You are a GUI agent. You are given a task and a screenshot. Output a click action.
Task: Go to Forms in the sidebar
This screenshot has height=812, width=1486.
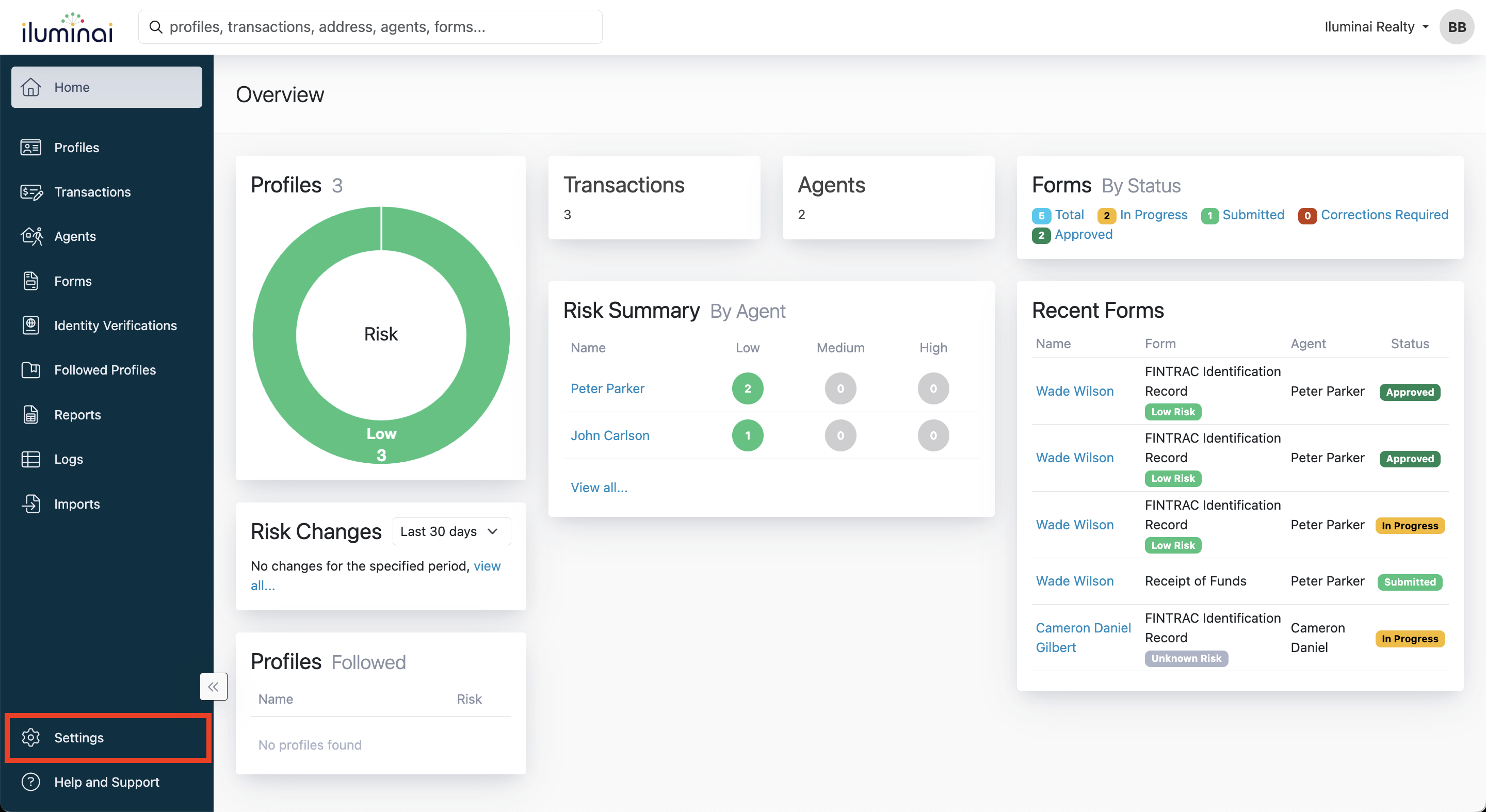point(73,281)
